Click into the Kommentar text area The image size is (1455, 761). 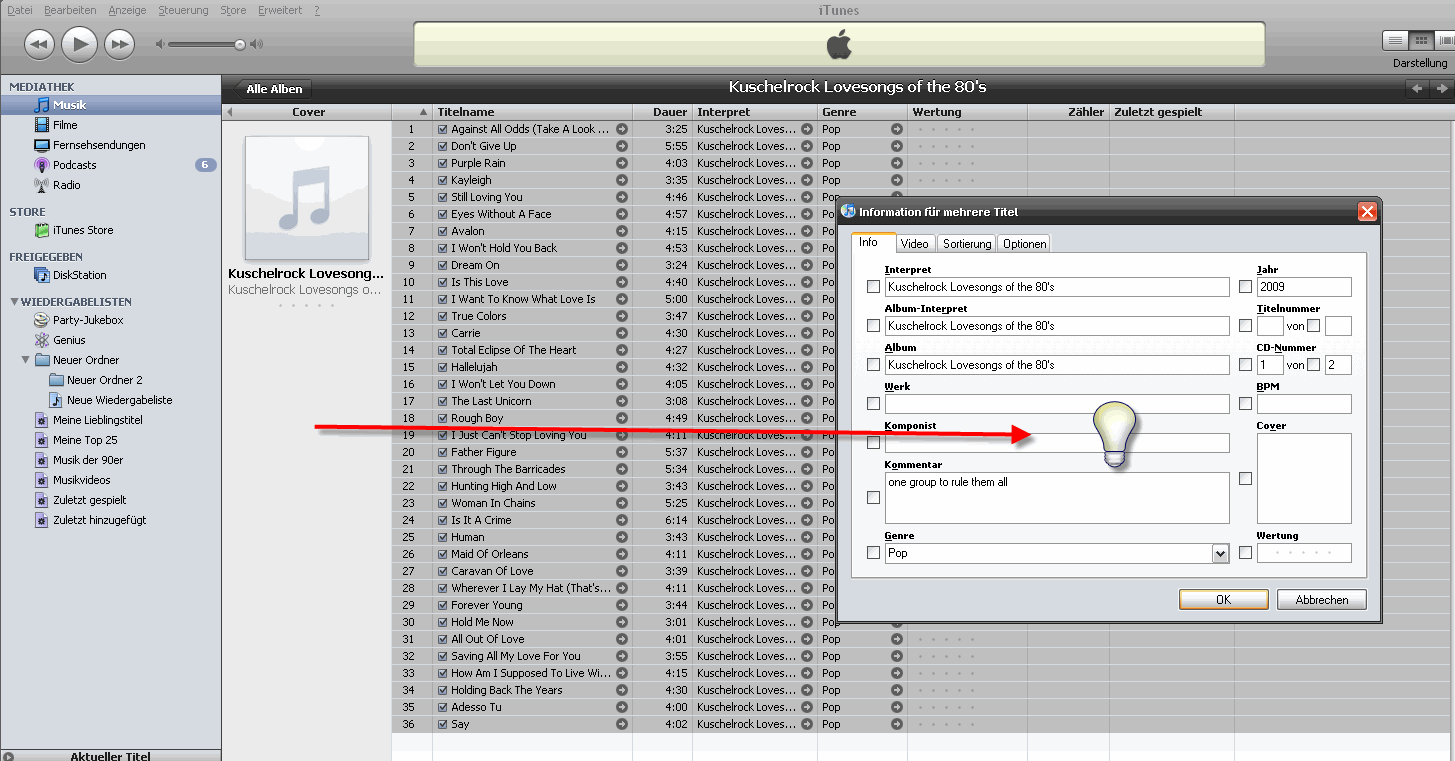1057,498
